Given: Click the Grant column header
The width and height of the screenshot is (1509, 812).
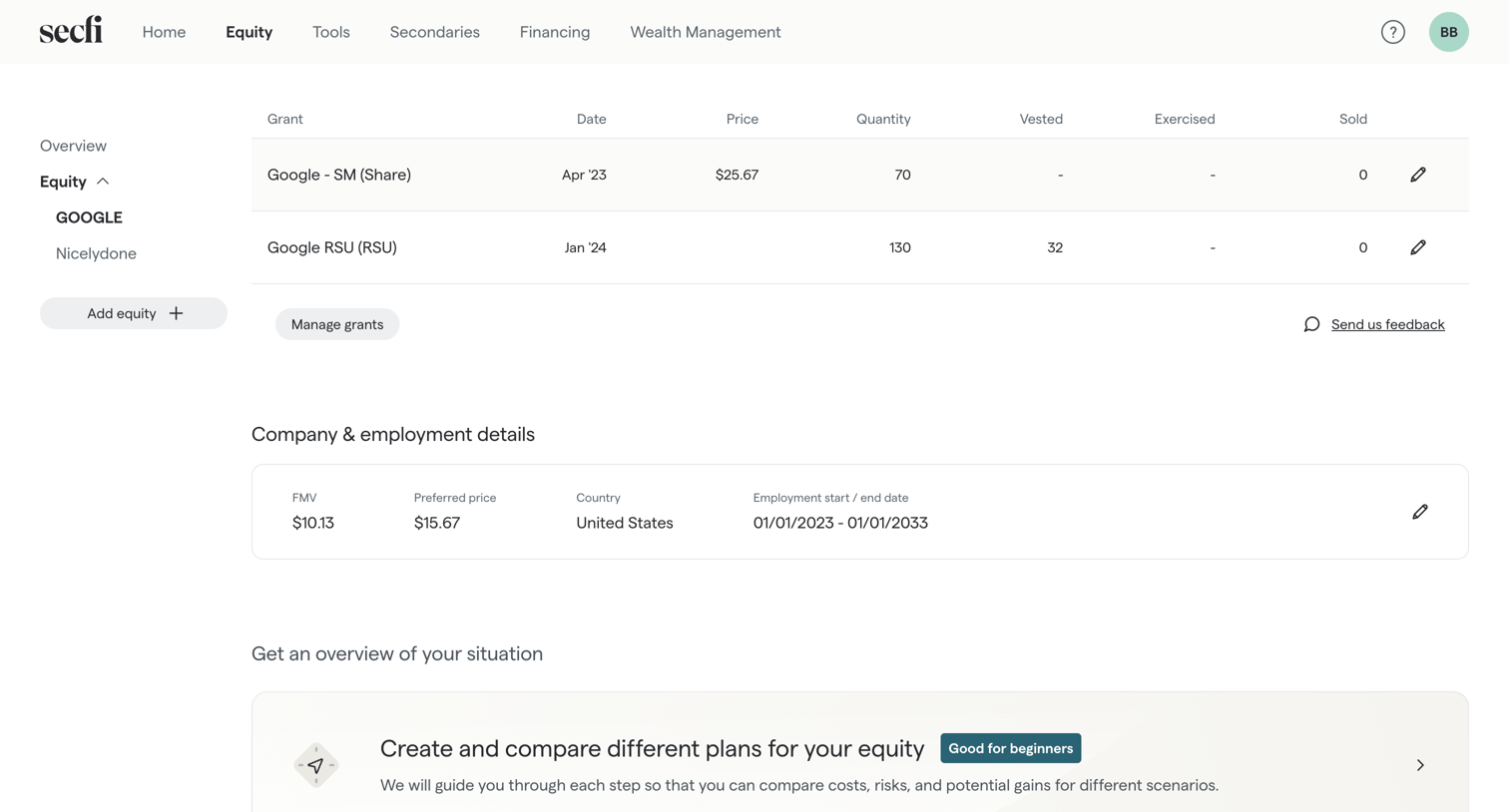Looking at the screenshot, I should [284, 119].
